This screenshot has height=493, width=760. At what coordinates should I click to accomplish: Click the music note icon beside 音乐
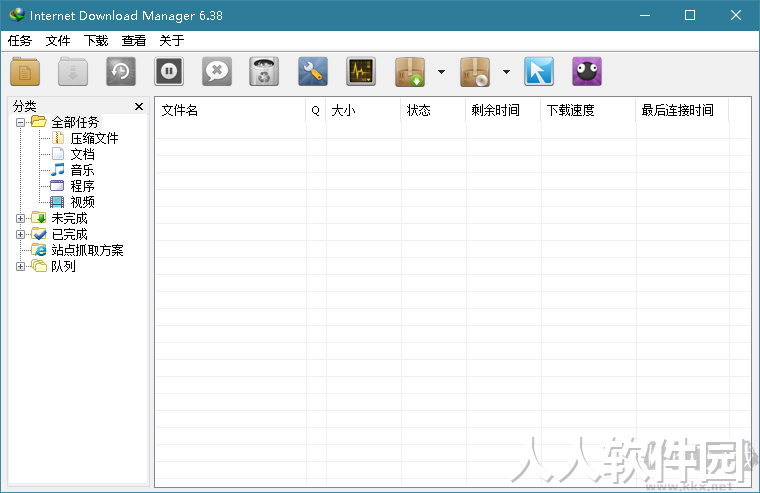[58, 170]
